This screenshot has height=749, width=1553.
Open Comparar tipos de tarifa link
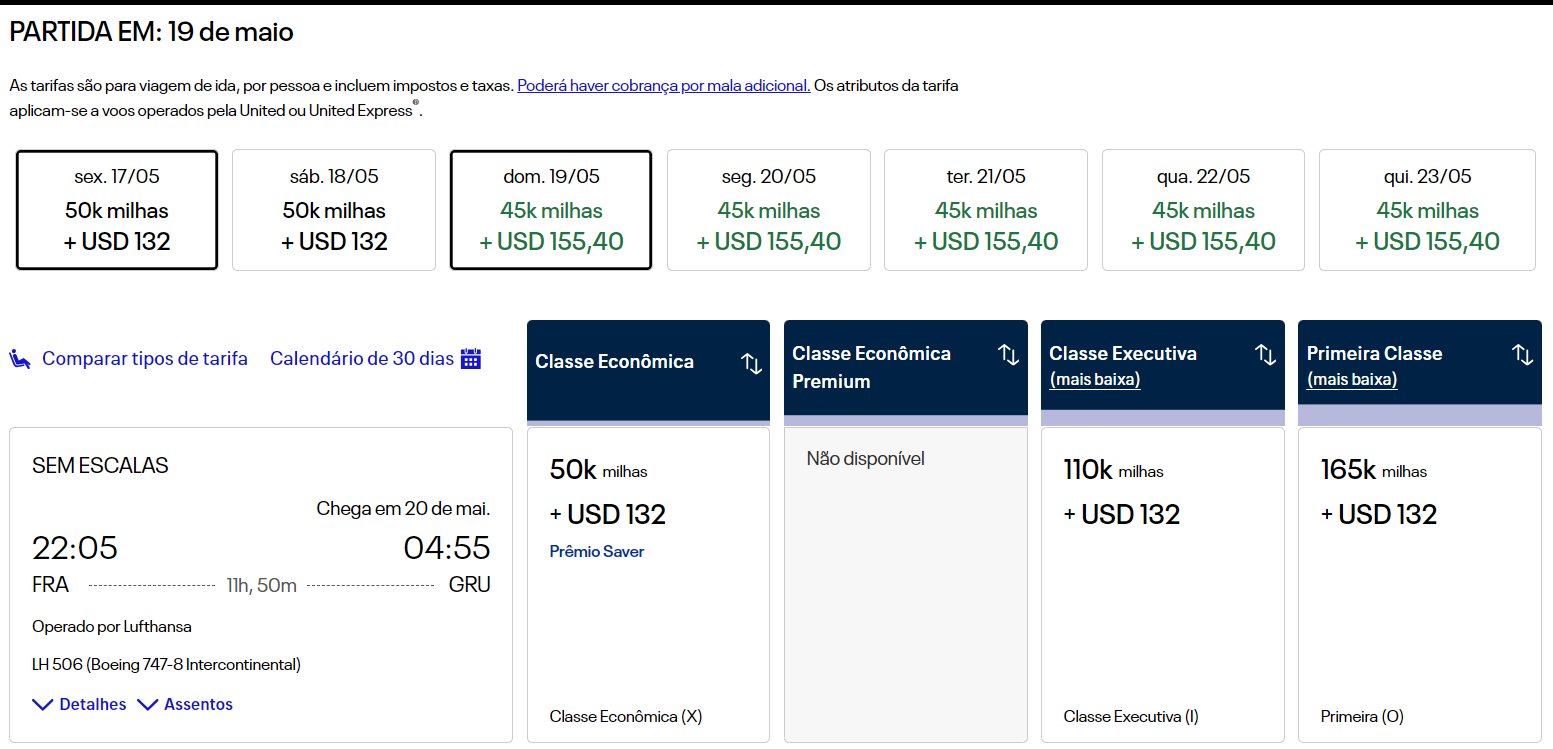point(145,359)
